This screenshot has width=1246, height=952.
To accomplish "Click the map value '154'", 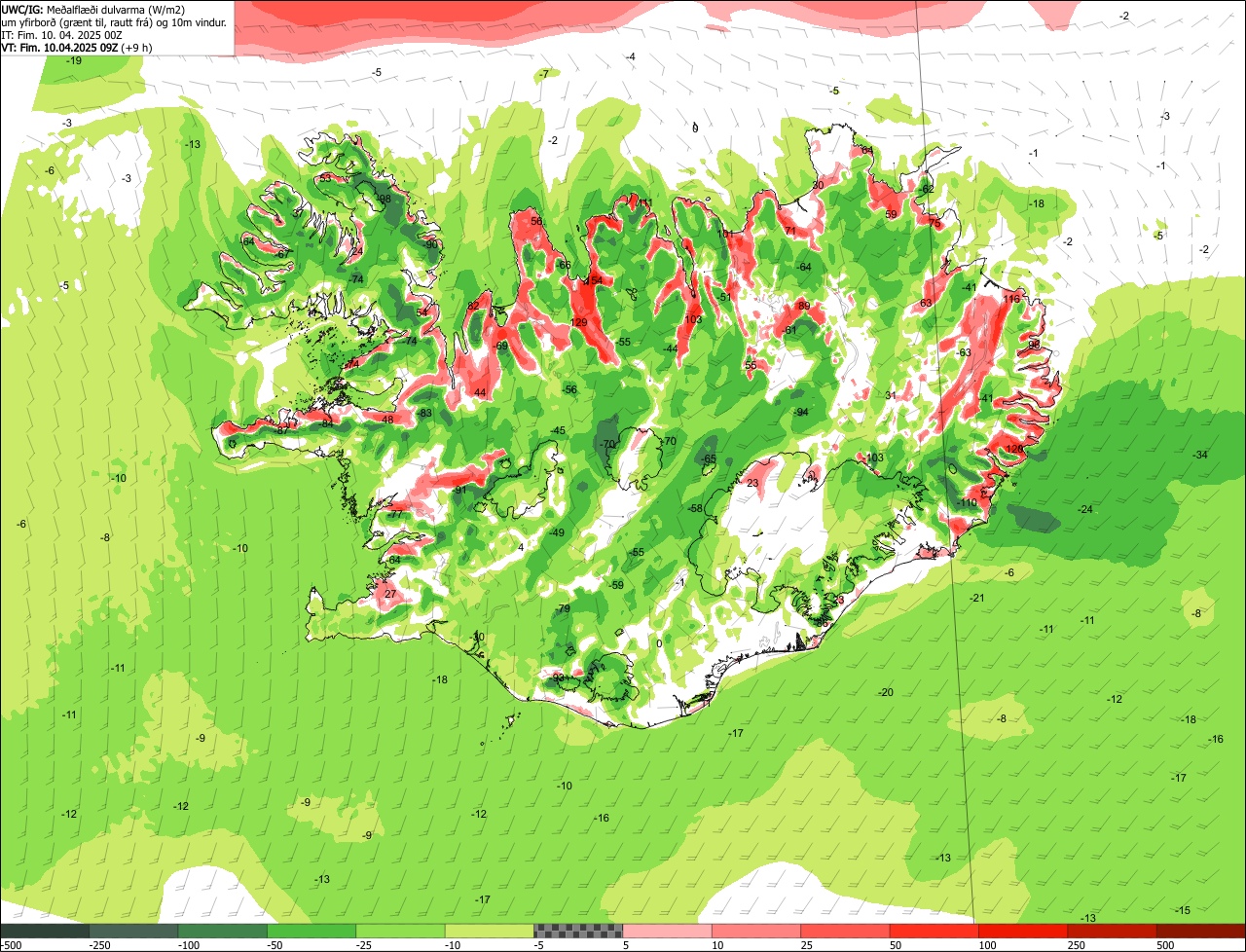I will click(x=595, y=280).
